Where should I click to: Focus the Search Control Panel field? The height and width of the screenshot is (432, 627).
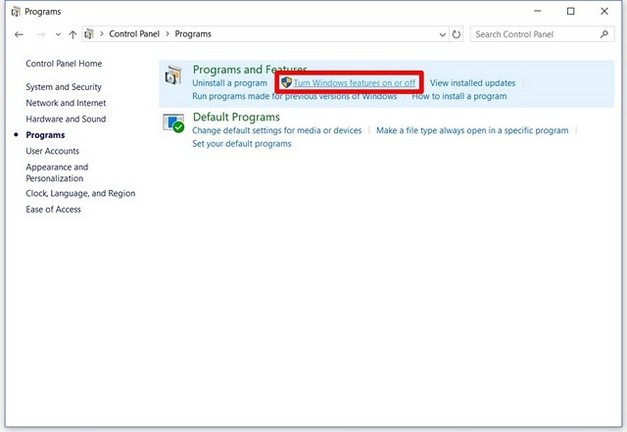(x=542, y=34)
